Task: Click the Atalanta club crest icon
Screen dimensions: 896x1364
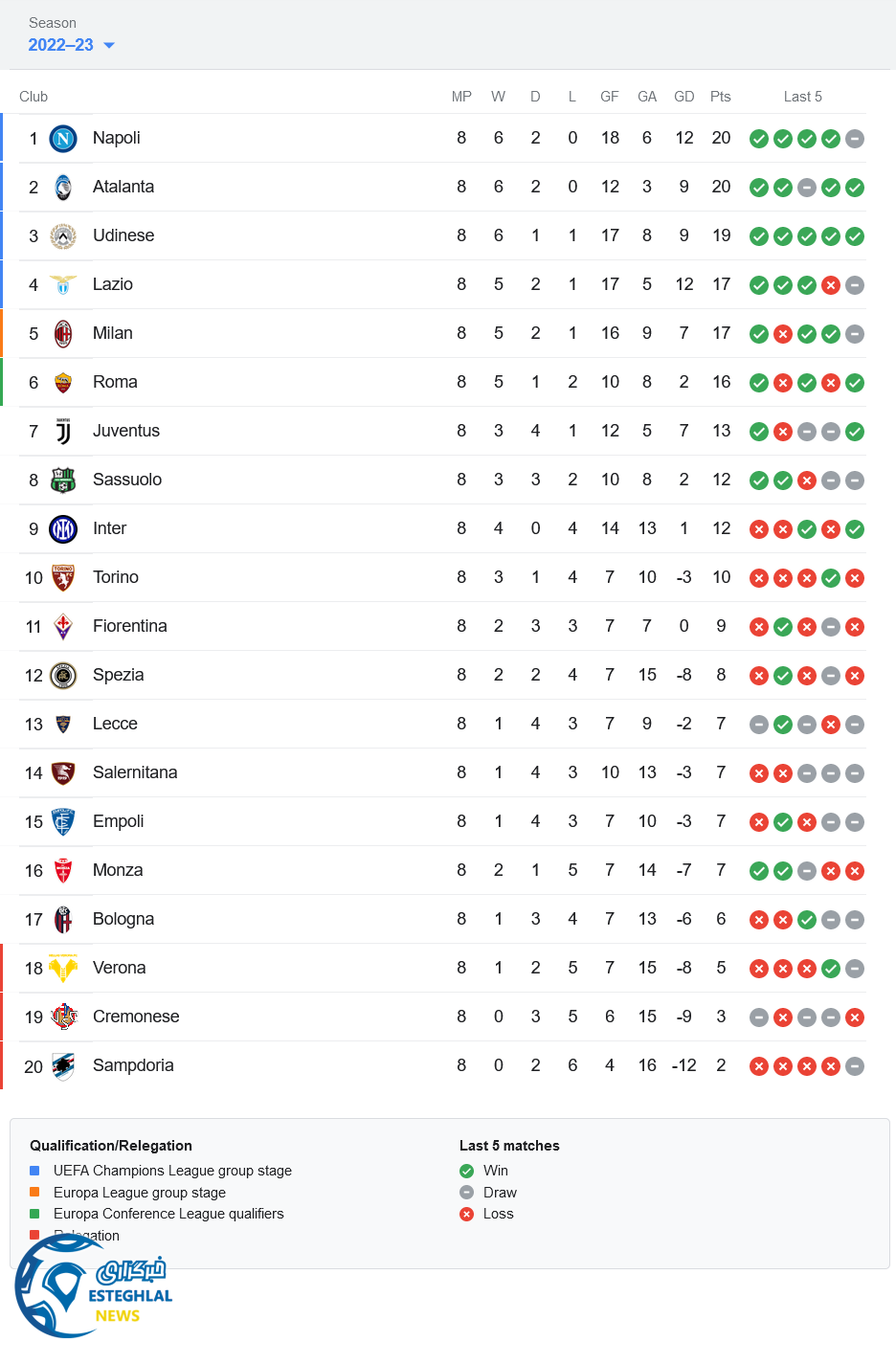Action: (x=63, y=188)
